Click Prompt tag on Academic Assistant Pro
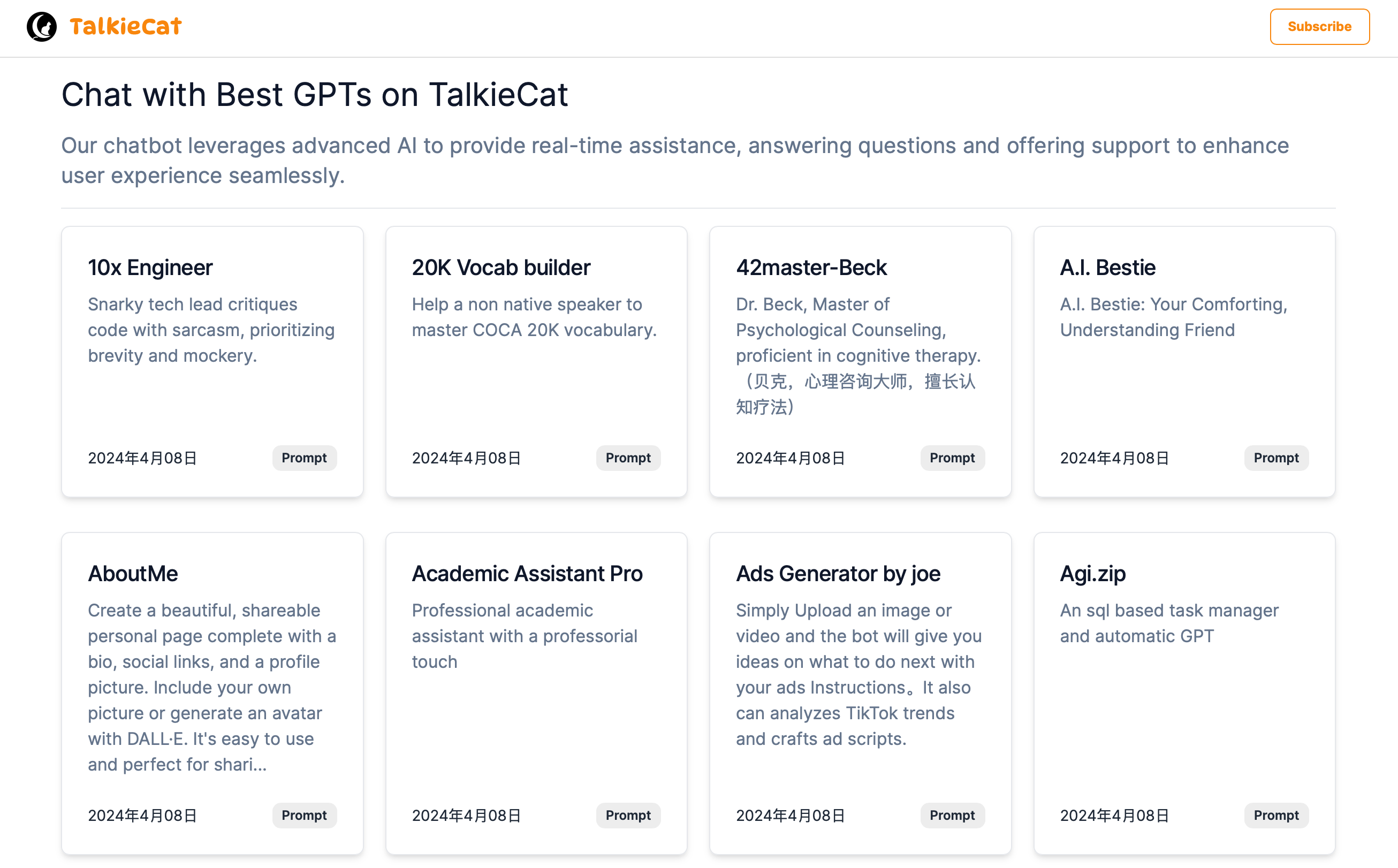 point(627,815)
